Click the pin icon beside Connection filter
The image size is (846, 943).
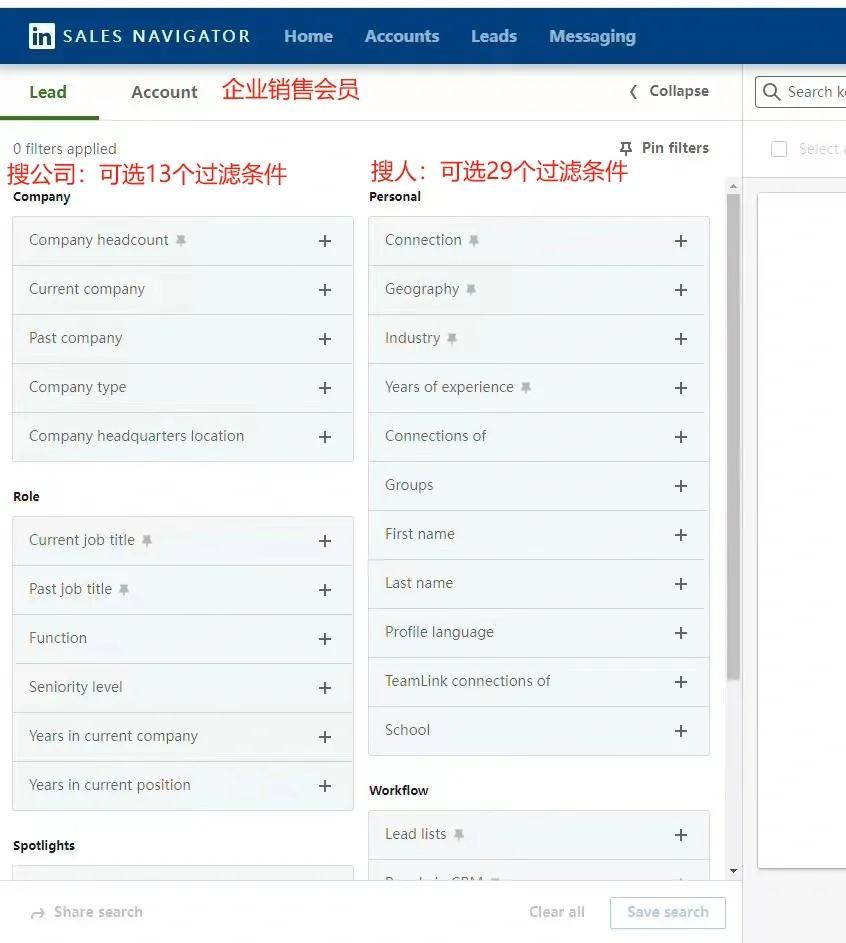pyautogui.click(x=474, y=241)
